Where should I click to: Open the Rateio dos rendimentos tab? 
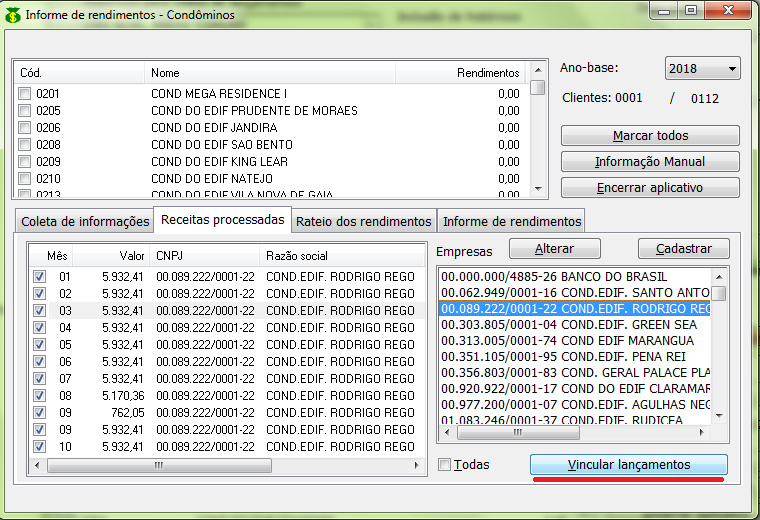click(x=364, y=221)
